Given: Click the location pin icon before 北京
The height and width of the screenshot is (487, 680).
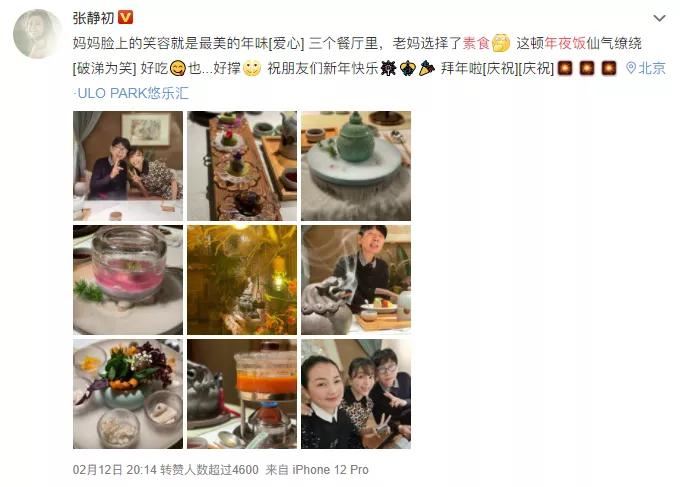Looking at the screenshot, I should click(x=631, y=68).
